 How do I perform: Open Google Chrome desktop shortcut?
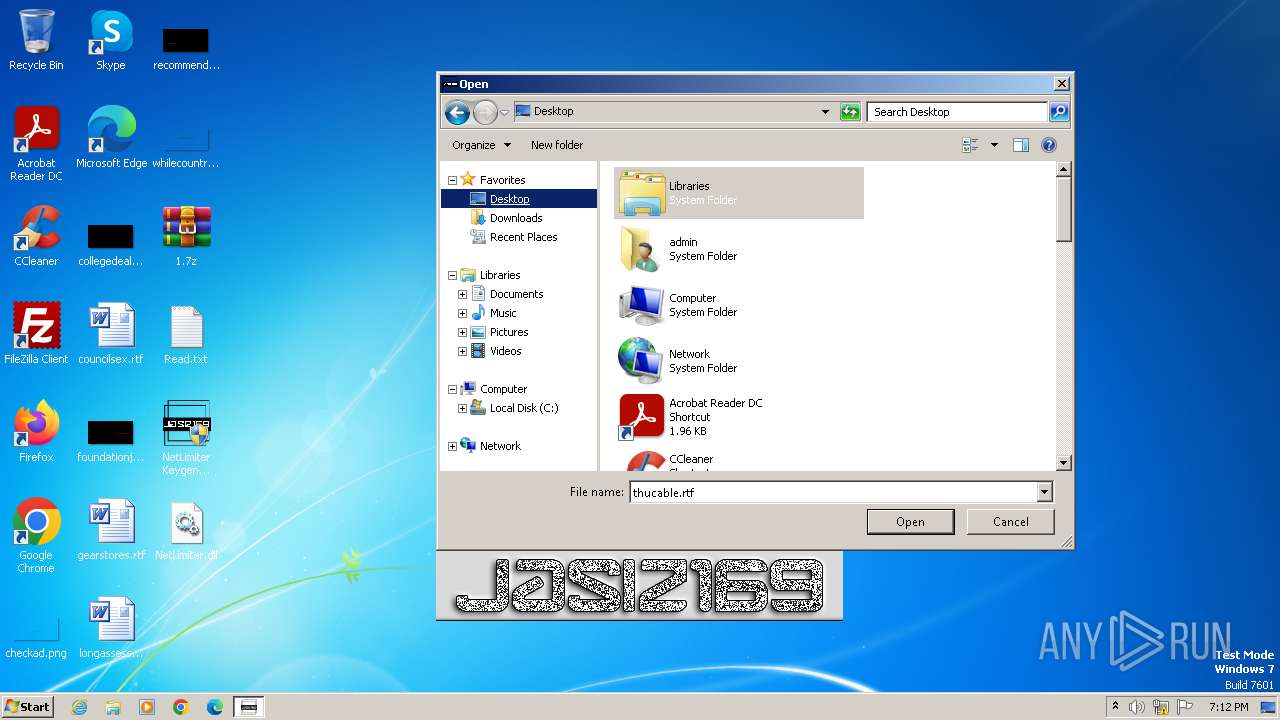pyautogui.click(x=36, y=536)
